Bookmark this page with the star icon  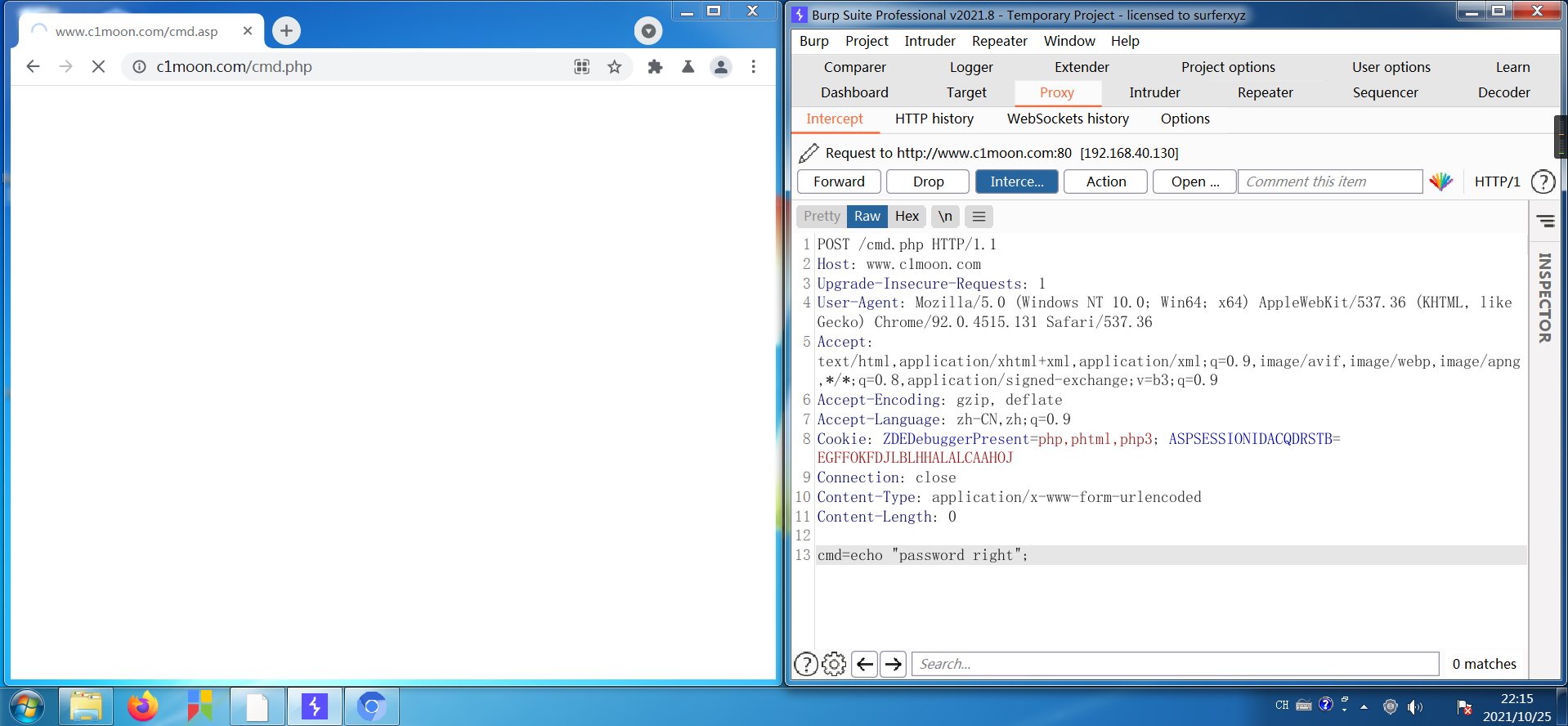(615, 67)
